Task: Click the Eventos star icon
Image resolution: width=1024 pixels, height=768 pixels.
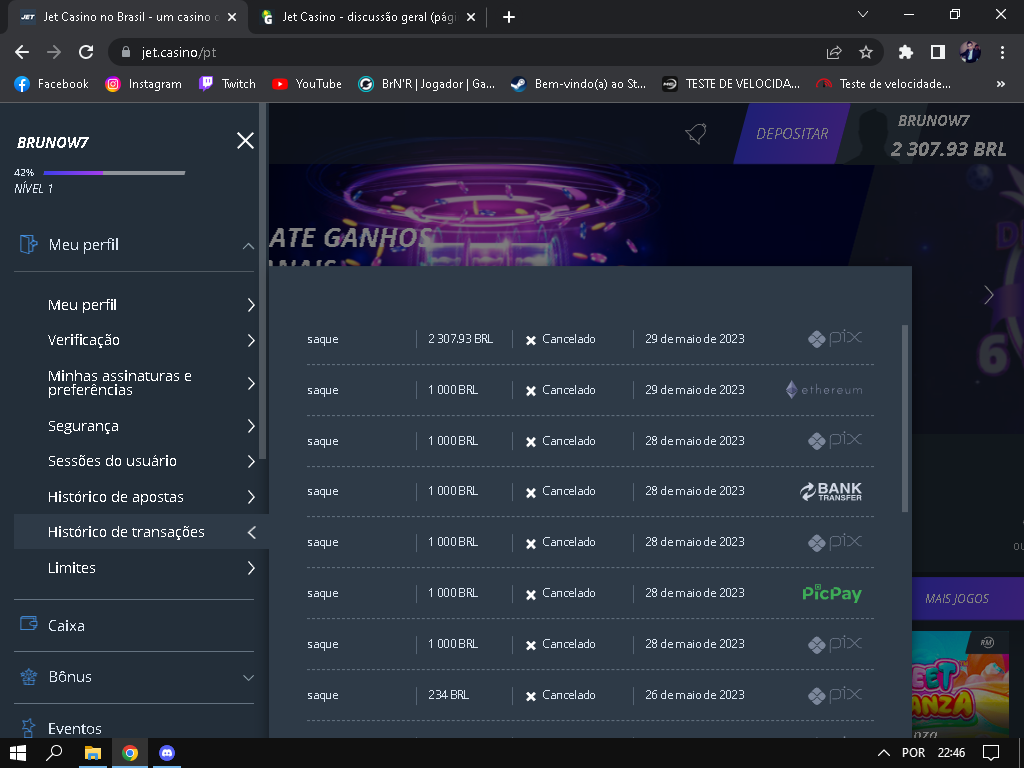Action: (29, 728)
